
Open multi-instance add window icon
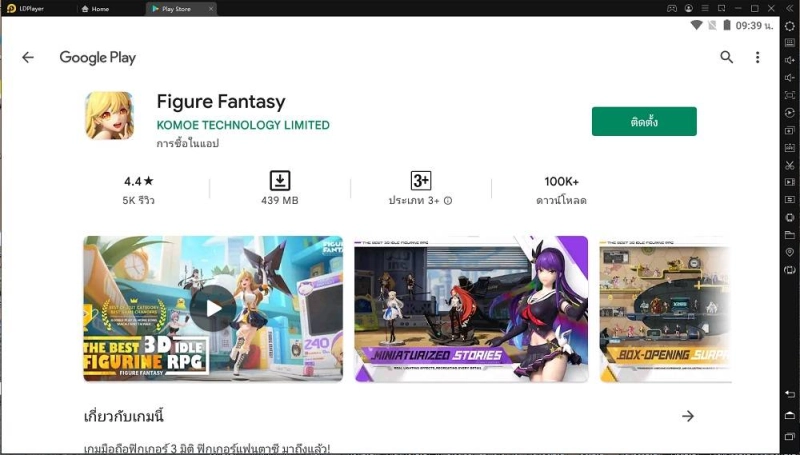[x=789, y=130]
